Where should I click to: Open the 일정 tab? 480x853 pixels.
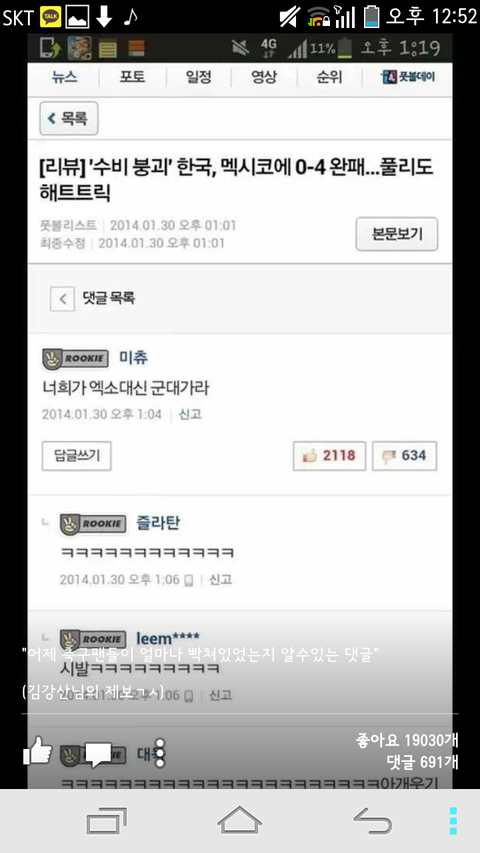click(198, 77)
